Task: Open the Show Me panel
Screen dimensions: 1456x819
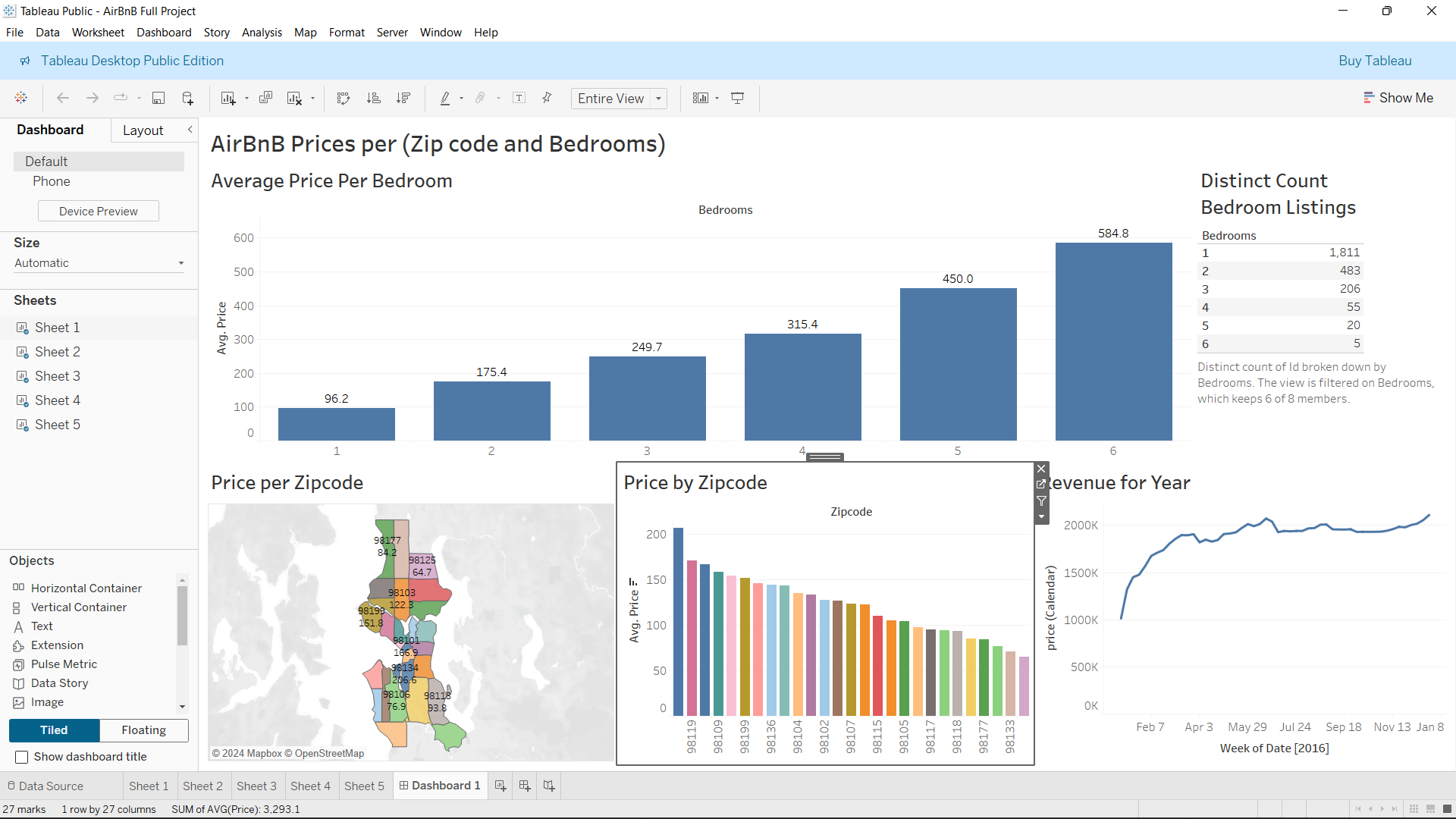Action: 1398,98
